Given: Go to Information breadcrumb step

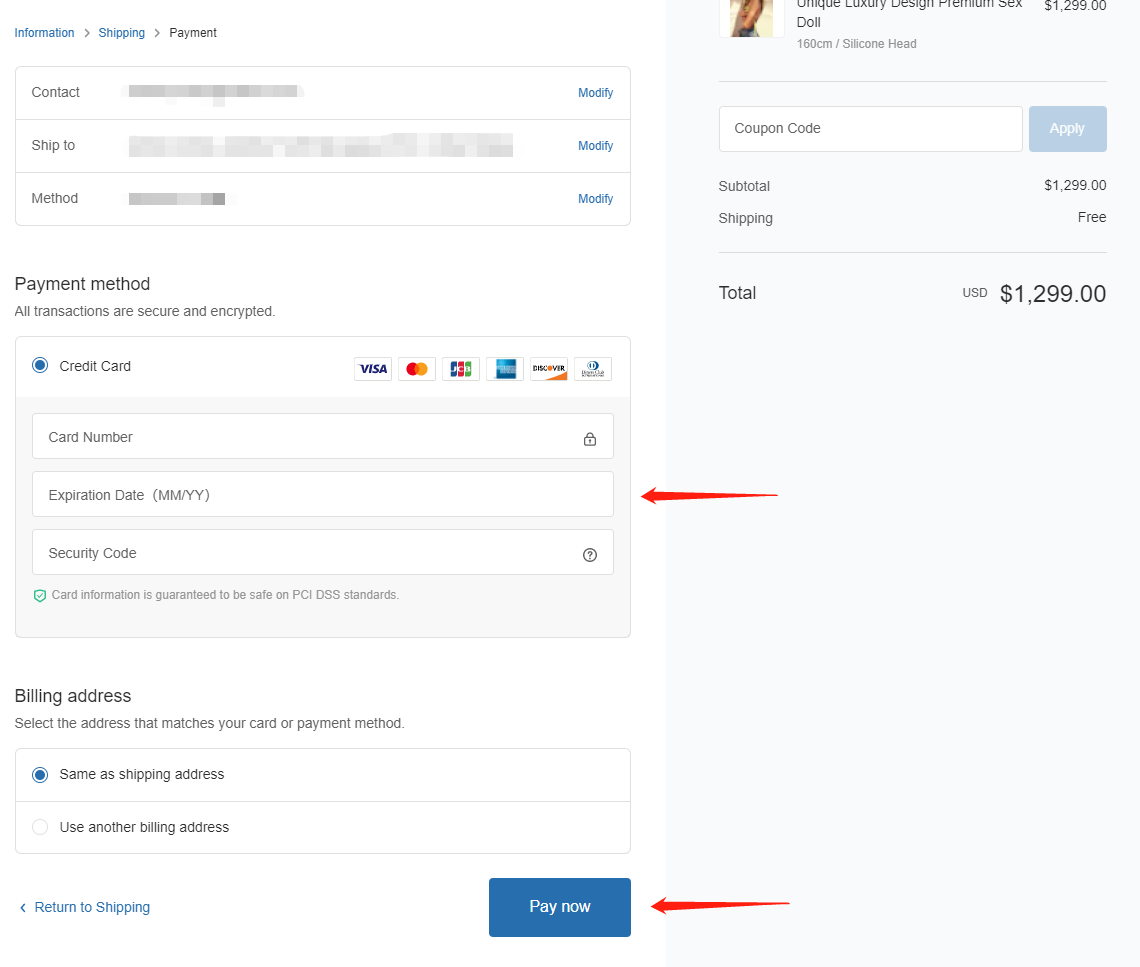Looking at the screenshot, I should click(x=44, y=33).
